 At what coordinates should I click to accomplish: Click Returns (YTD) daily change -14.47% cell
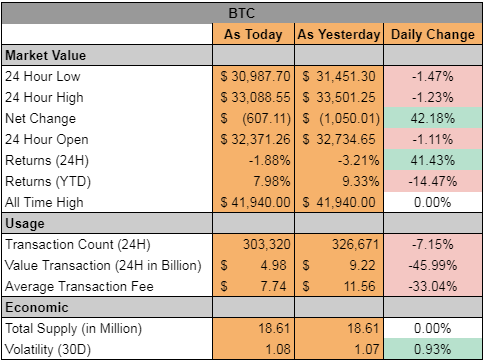[433, 181]
